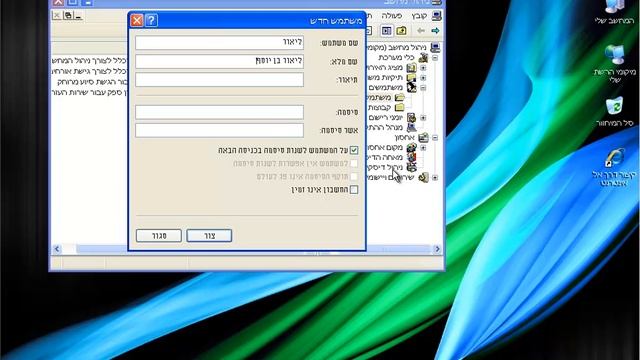Open the קובץ (File) menu
The width and height of the screenshot is (640, 360).
pyautogui.click(x=419, y=16)
